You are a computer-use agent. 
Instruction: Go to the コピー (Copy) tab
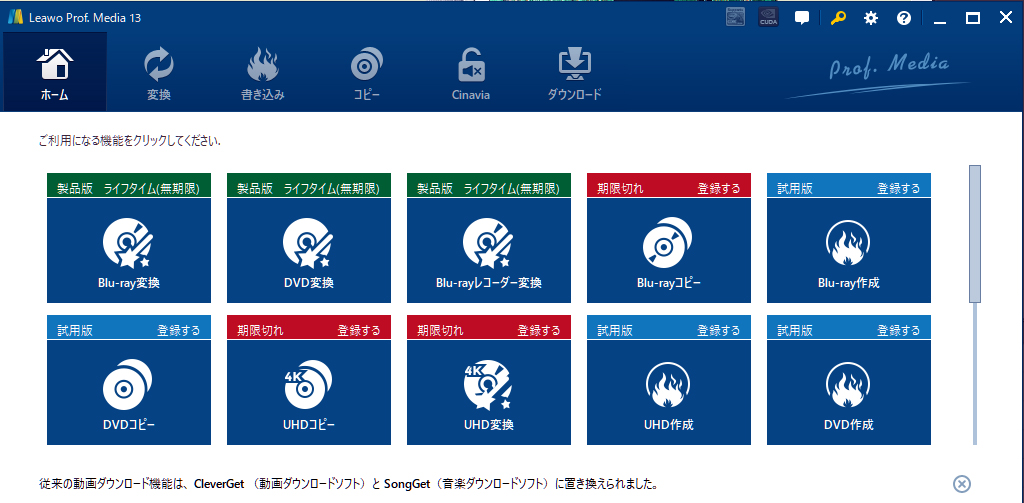click(x=366, y=72)
